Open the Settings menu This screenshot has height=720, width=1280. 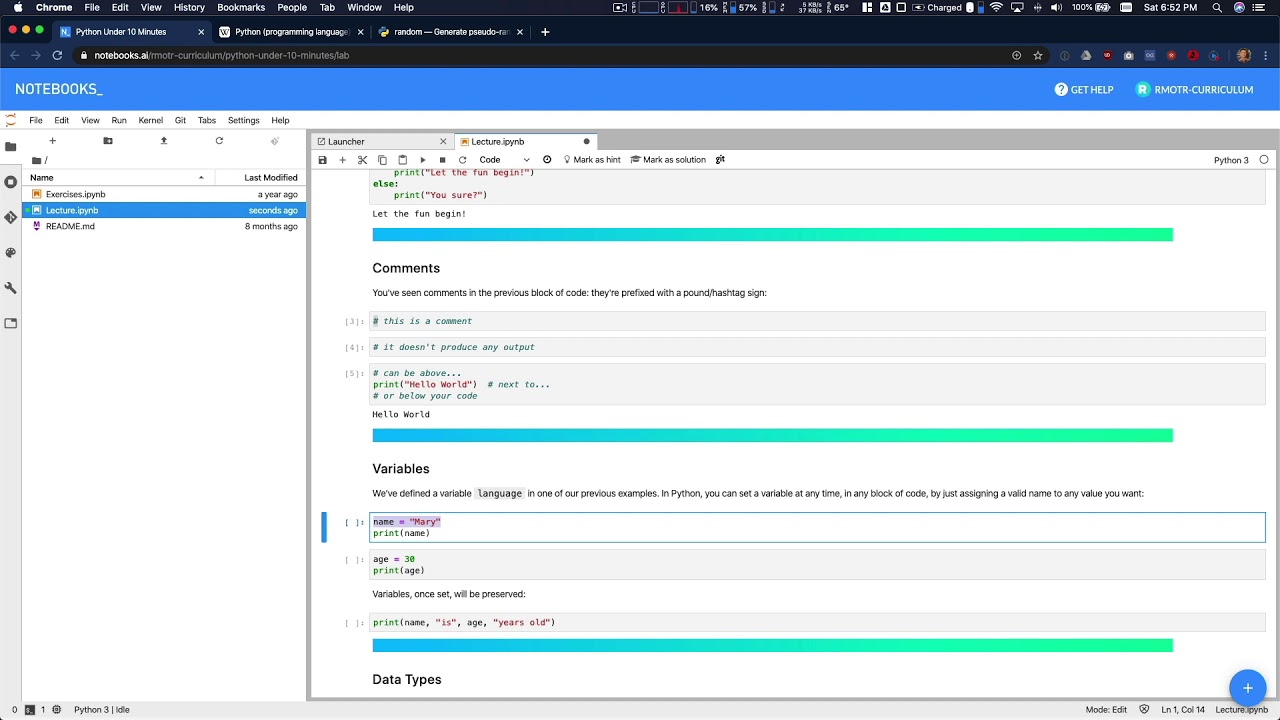(x=244, y=120)
